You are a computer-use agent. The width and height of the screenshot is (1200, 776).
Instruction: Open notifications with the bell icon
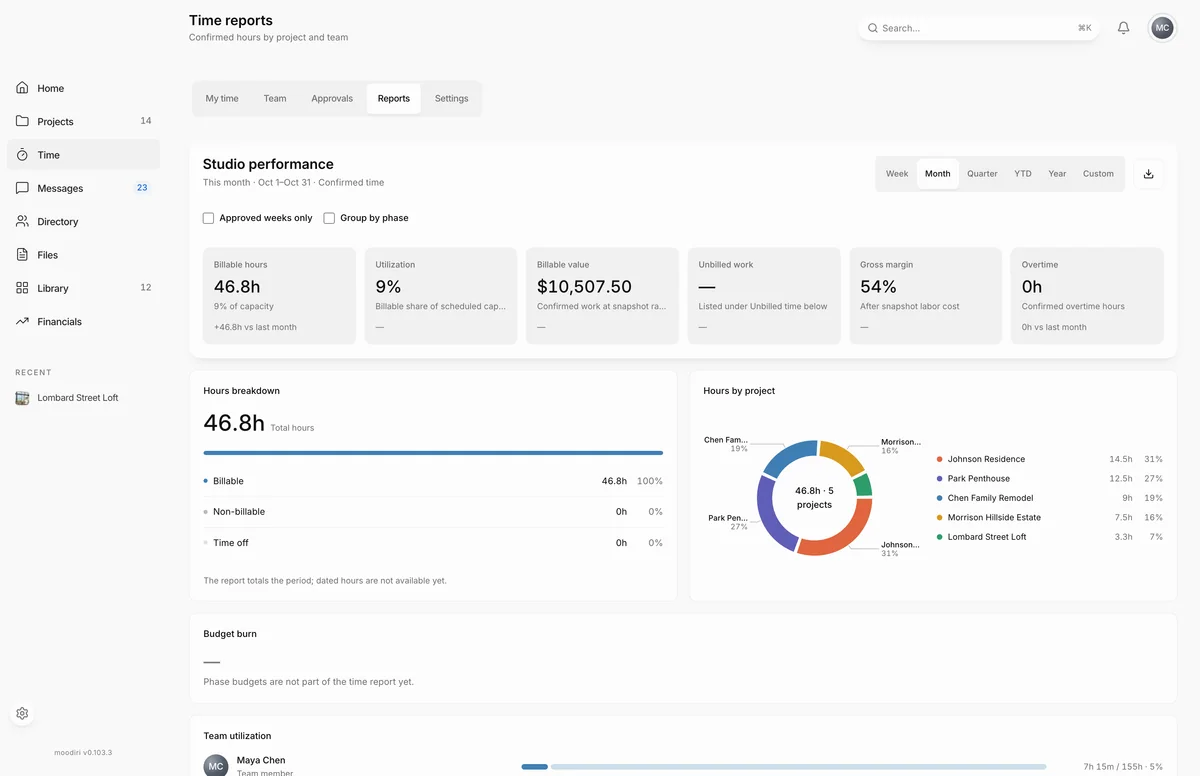click(x=1123, y=28)
